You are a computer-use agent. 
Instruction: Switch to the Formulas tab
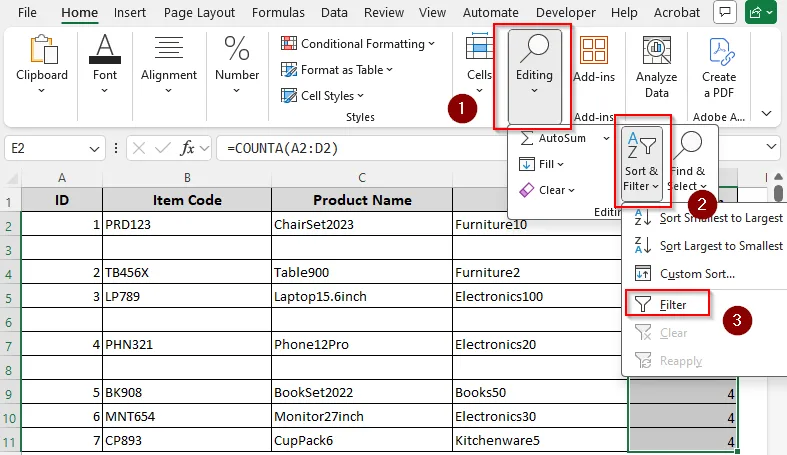278,13
